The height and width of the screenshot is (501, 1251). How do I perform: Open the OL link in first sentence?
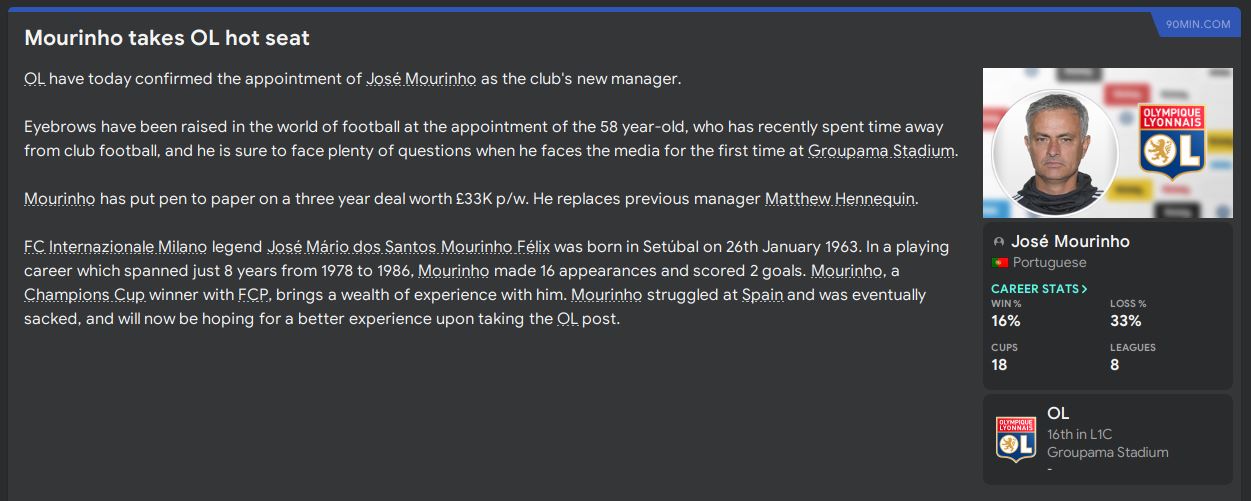[35, 79]
